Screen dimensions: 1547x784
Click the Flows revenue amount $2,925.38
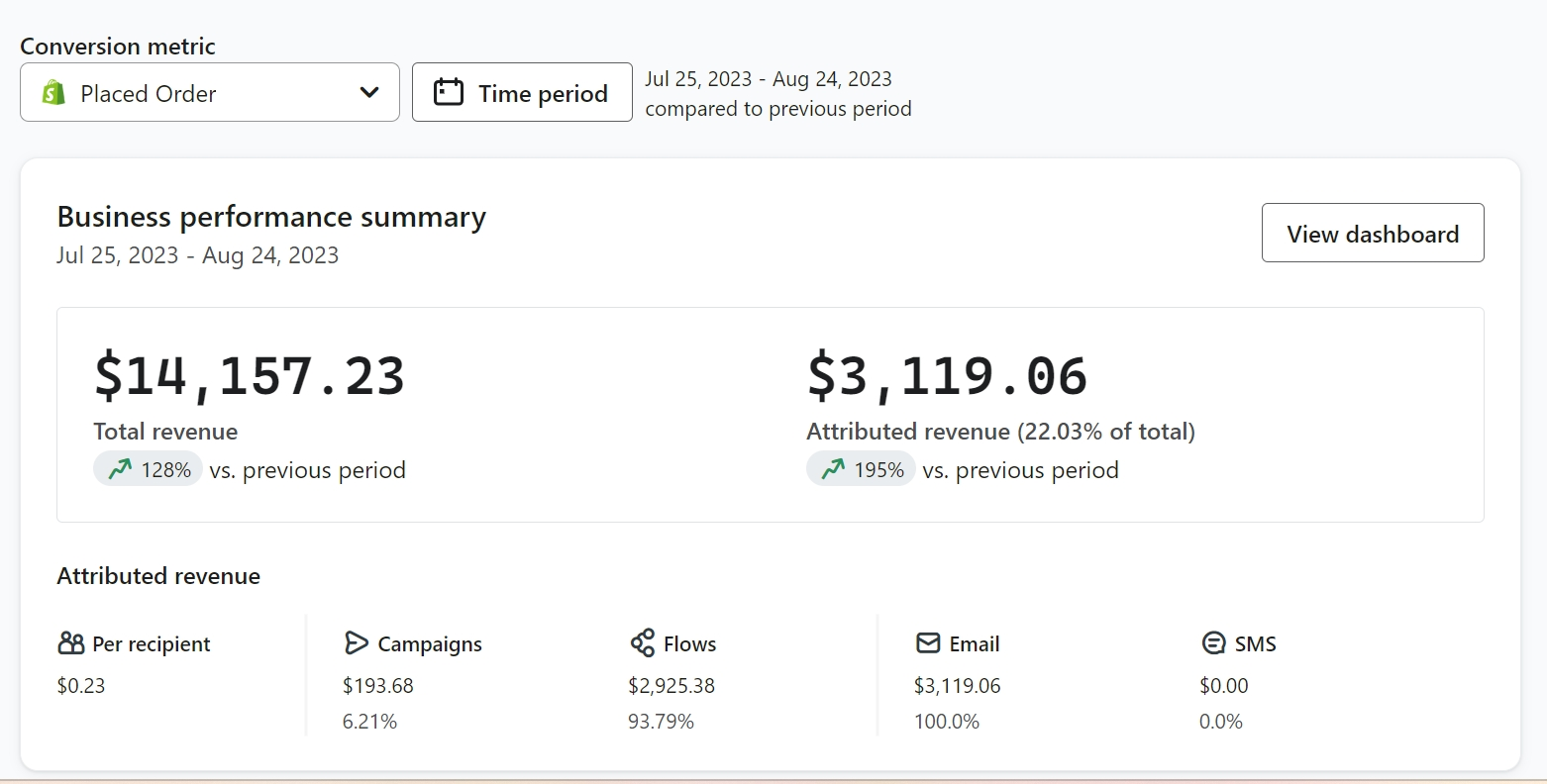coord(671,686)
